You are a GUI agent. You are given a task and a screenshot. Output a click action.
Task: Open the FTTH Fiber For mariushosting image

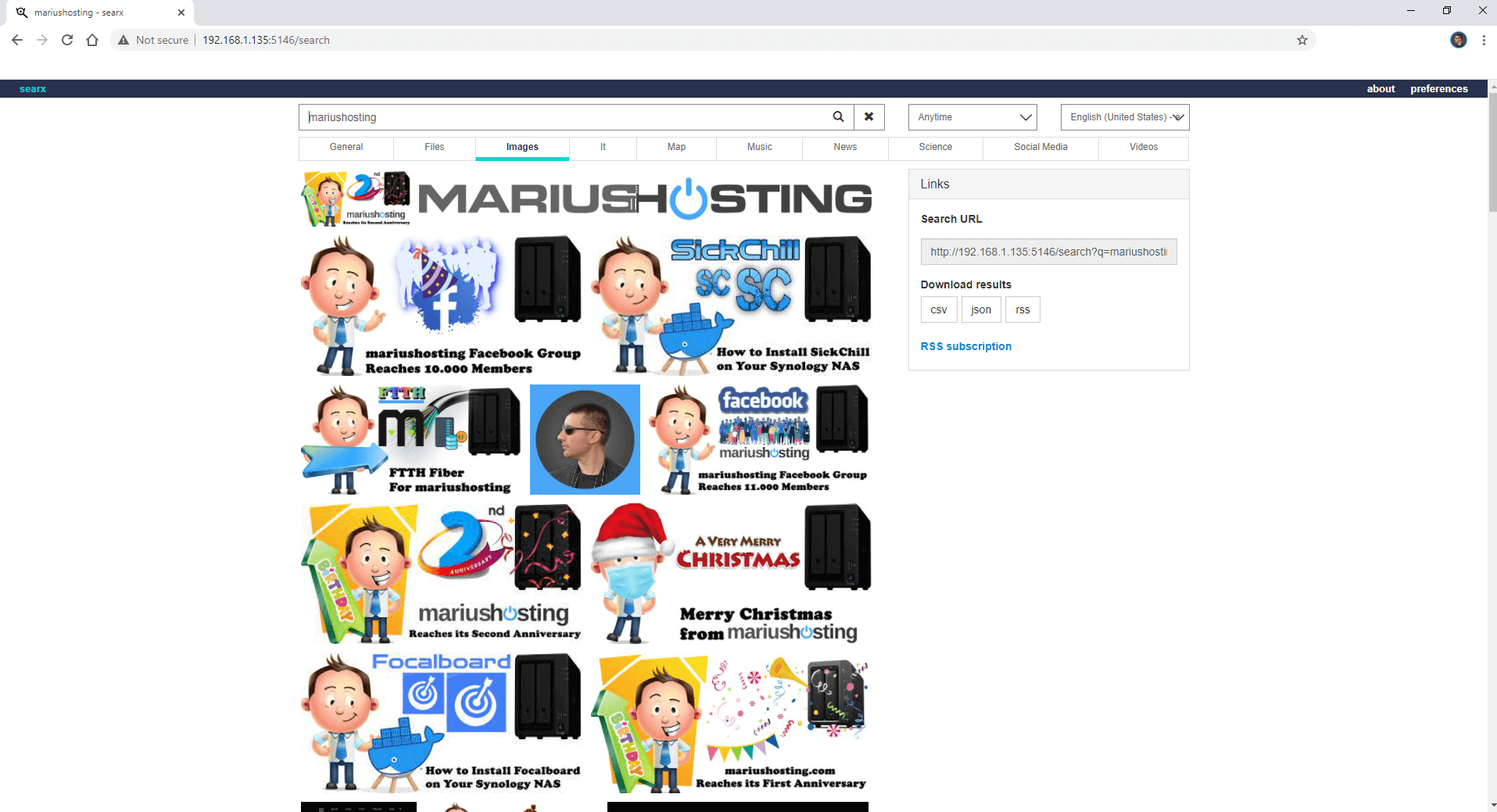412,439
